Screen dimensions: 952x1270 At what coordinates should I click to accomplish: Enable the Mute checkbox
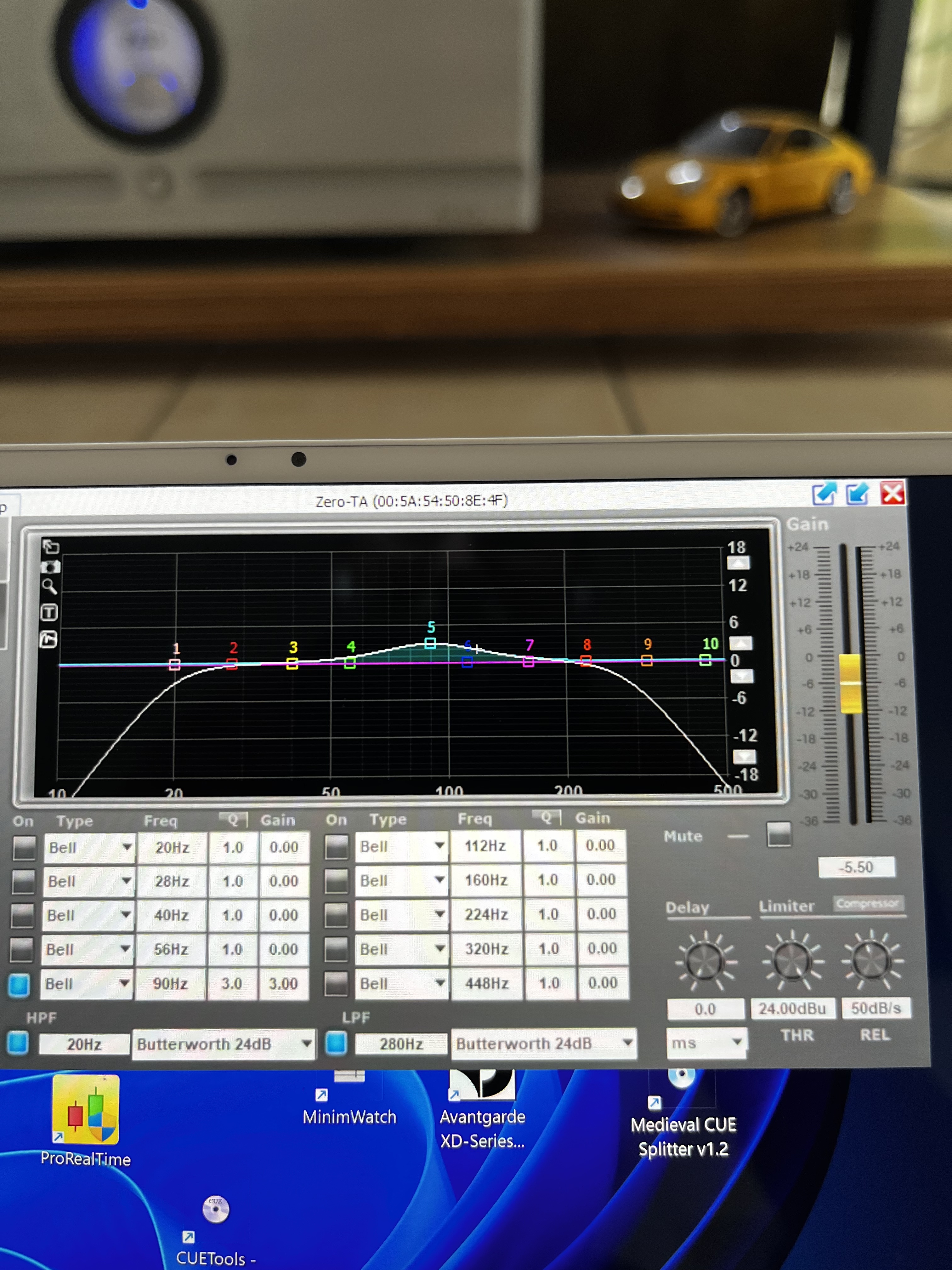click(x=779, y=834)
